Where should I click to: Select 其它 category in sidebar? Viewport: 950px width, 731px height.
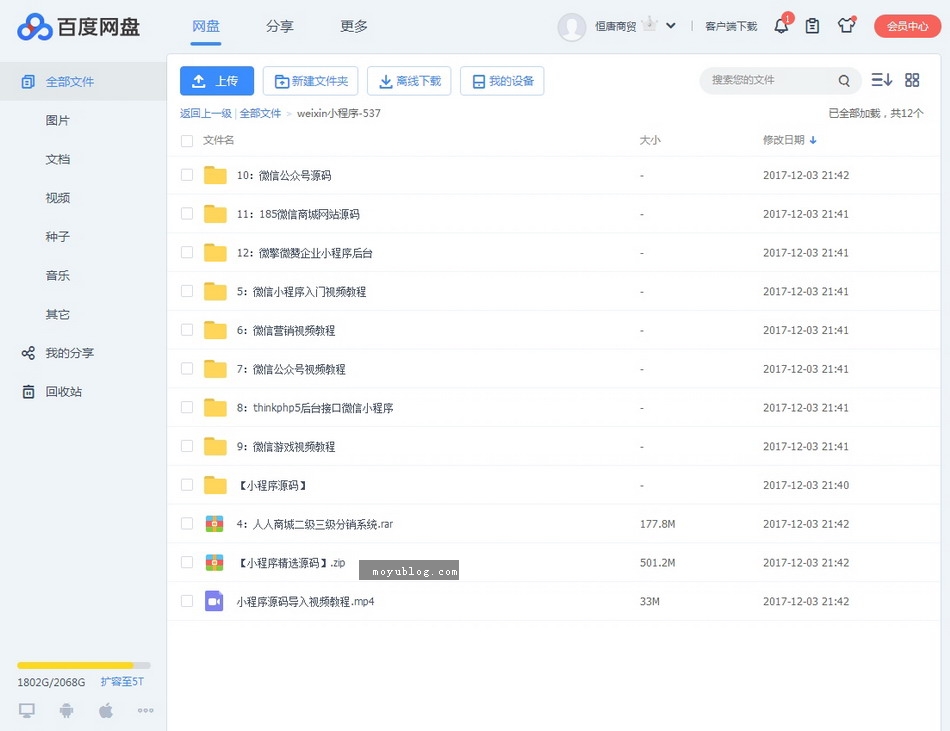tap(58, 314)
